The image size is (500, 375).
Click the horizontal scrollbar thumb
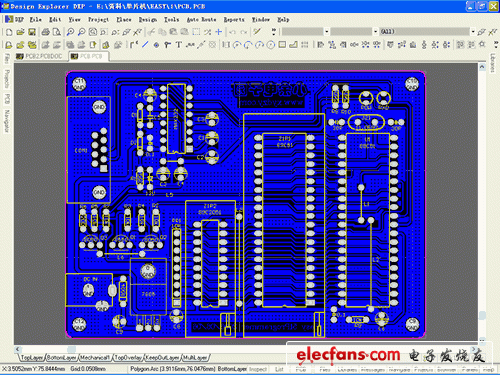(71, 349)
